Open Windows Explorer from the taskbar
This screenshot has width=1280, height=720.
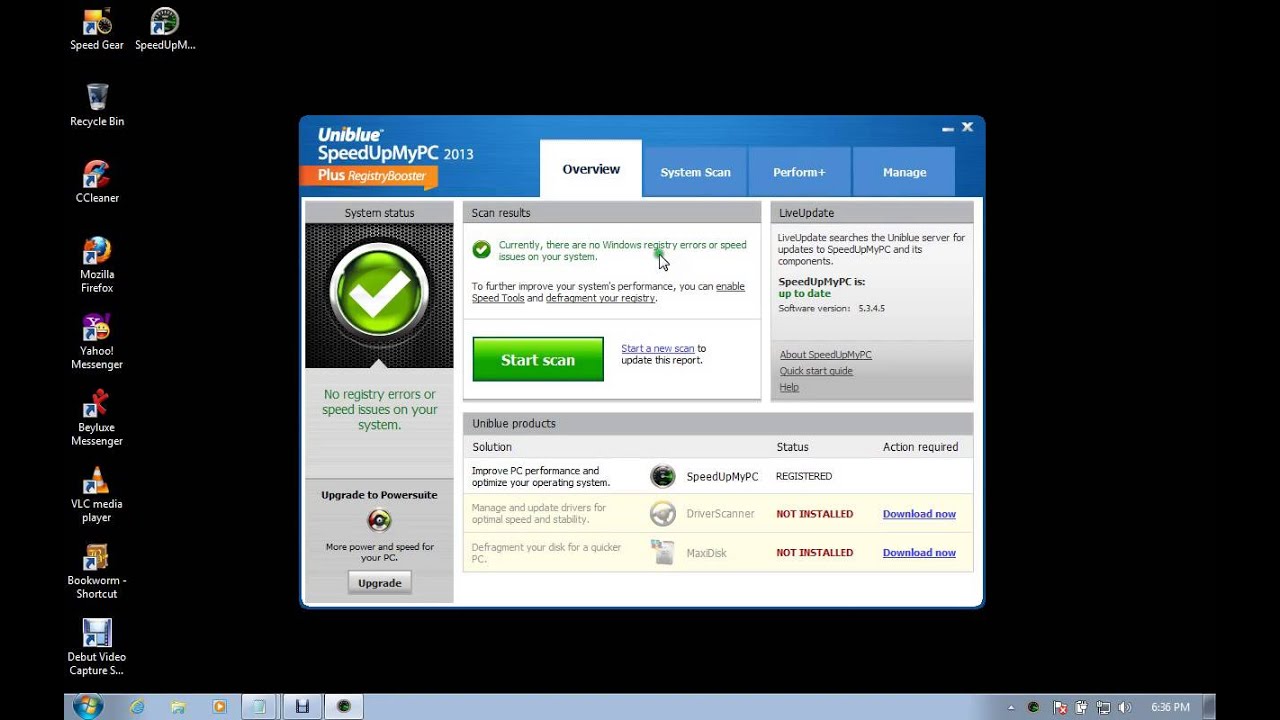tap(178, 706)
